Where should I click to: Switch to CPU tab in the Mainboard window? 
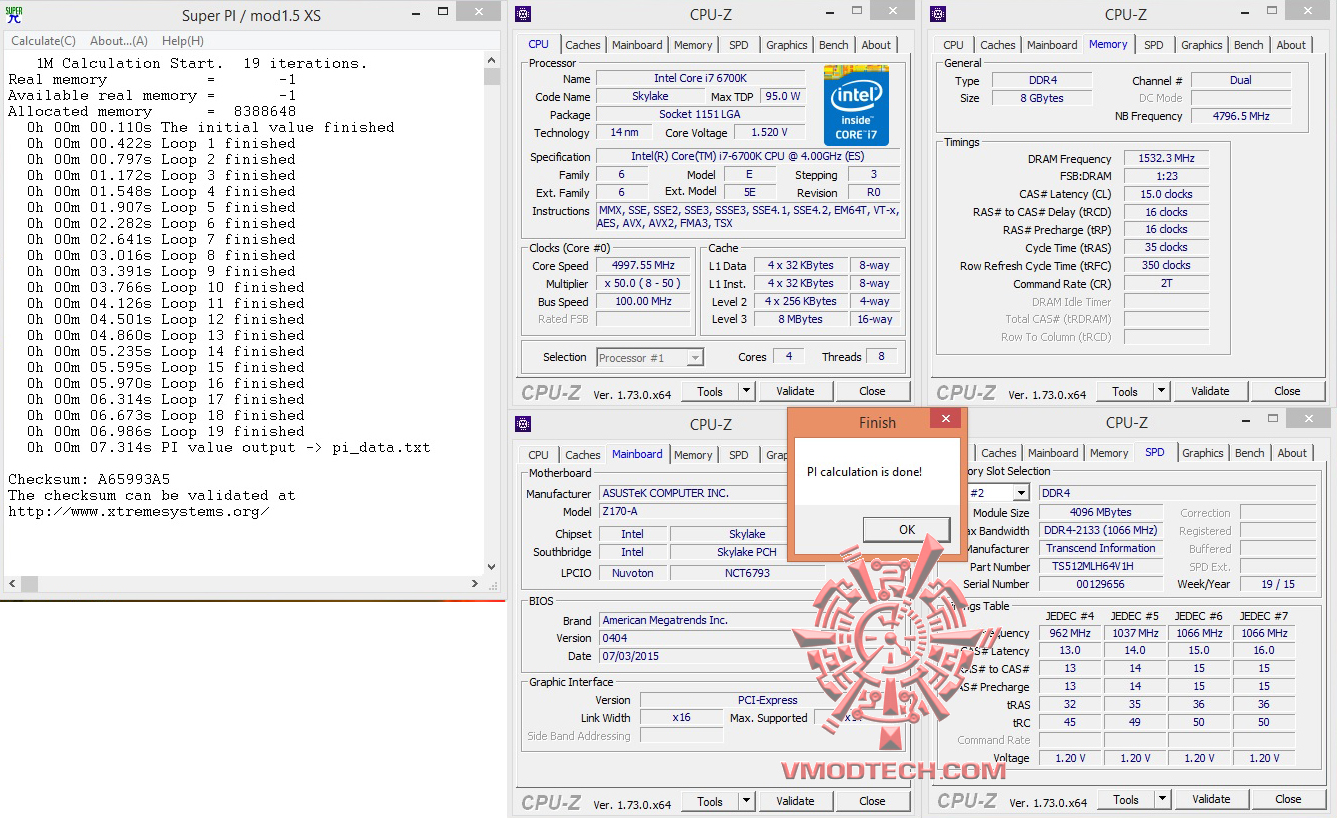coord(539,455)
